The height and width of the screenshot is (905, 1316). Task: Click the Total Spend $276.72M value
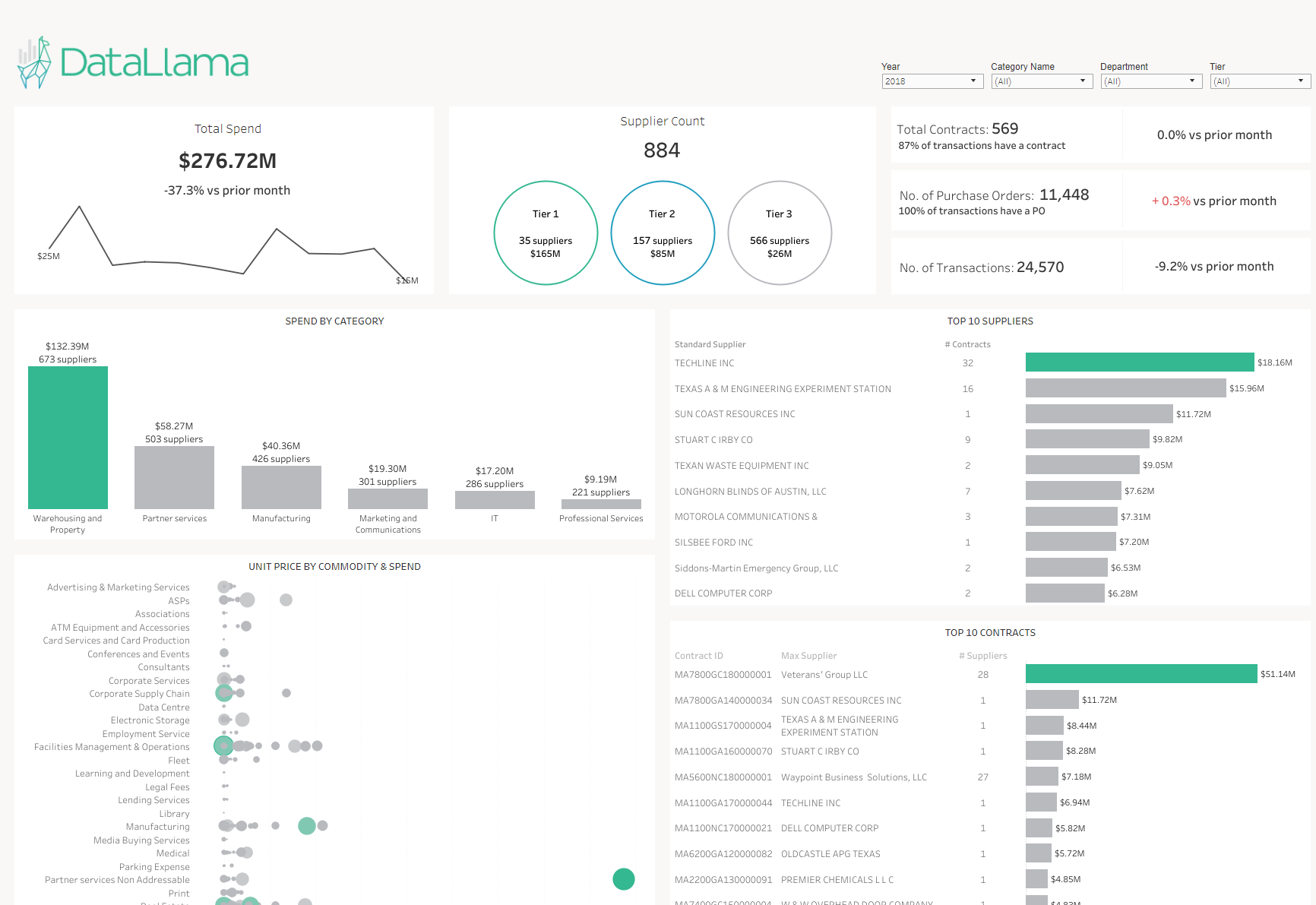click(228, 161)
